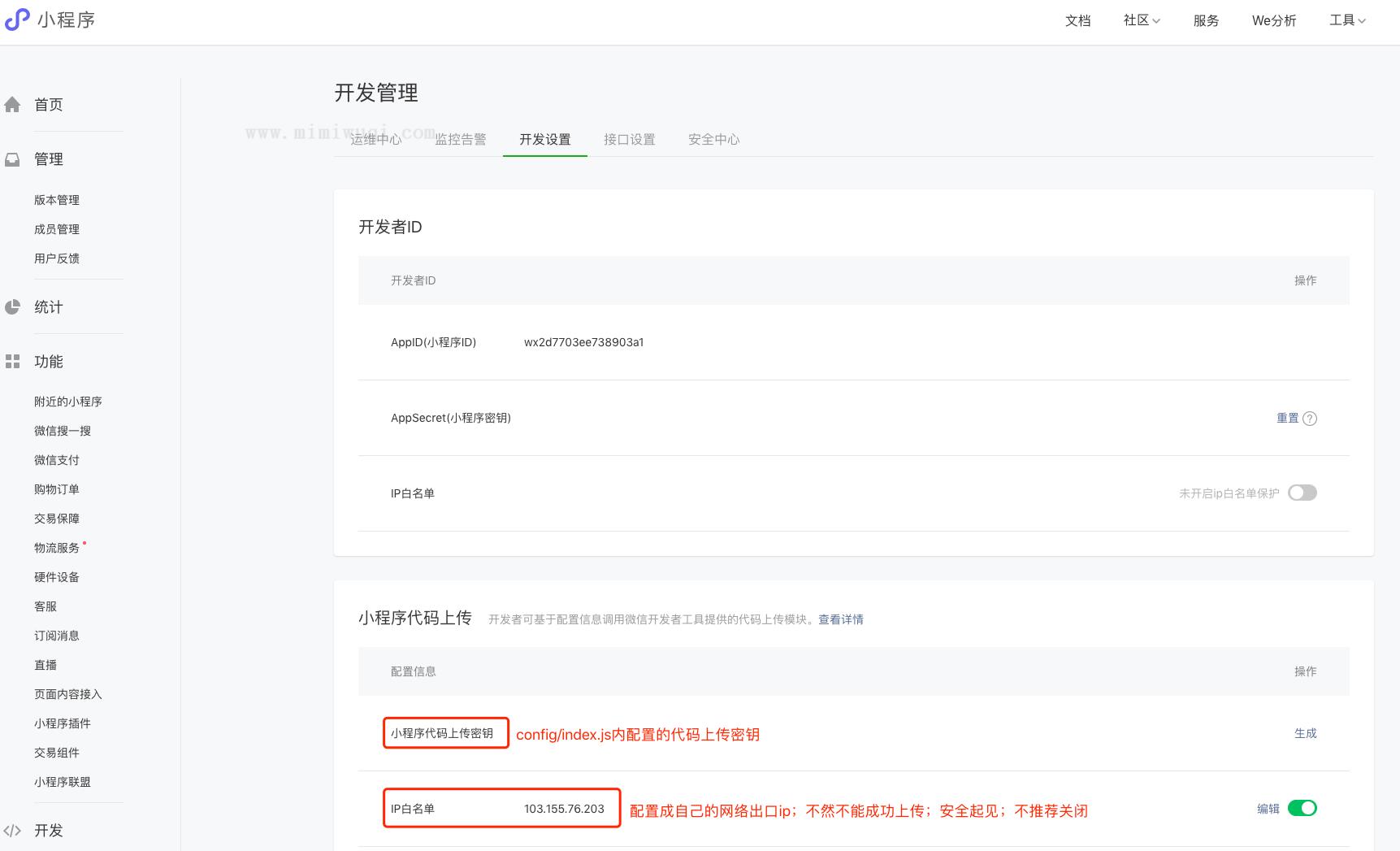
Task: Click the 小程序代码上传密钥 label
Action: [x=442, y=733]
